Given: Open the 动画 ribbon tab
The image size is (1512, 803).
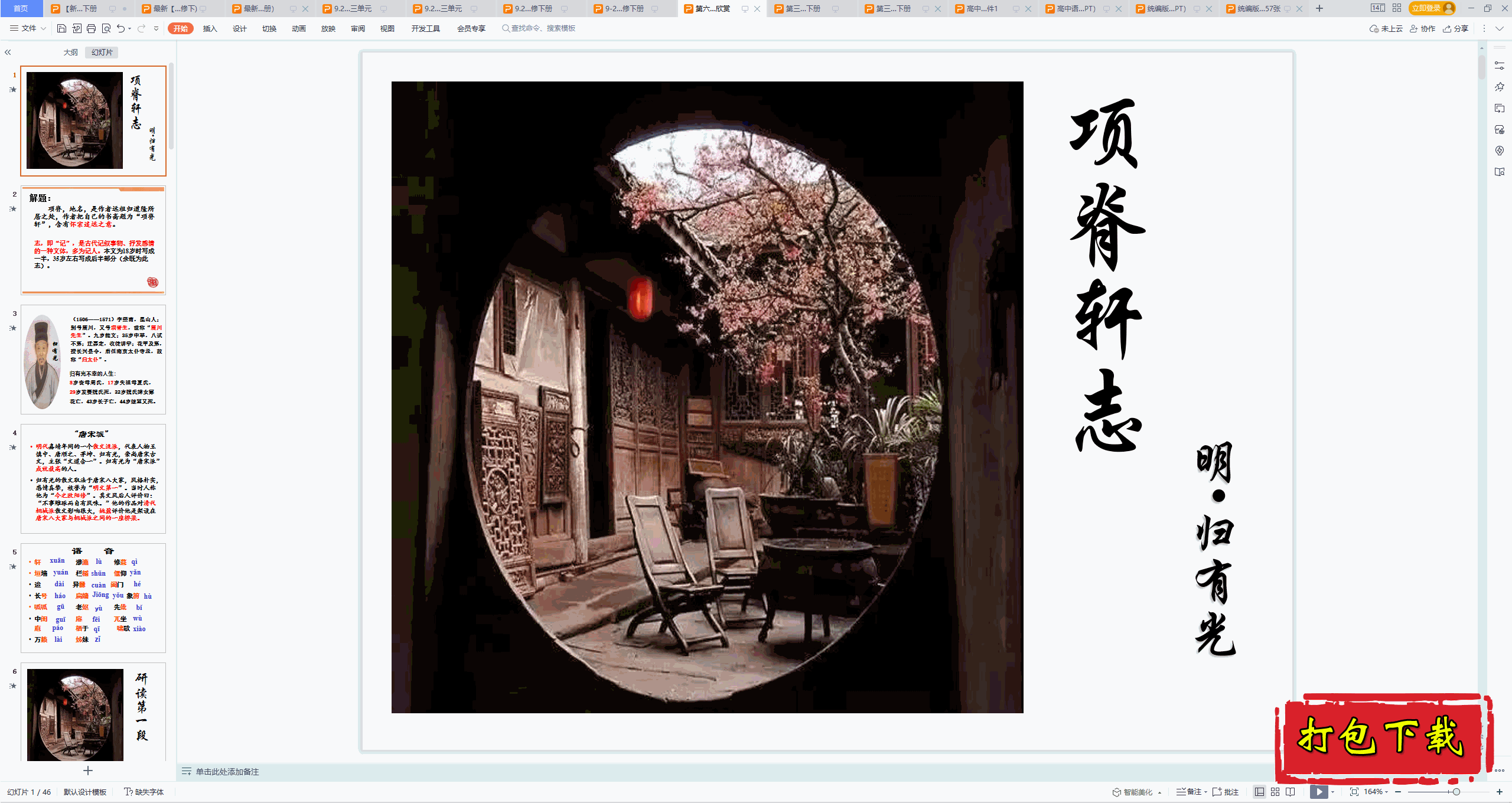Looking at the screenshot, I should click(x=299, y=28).
